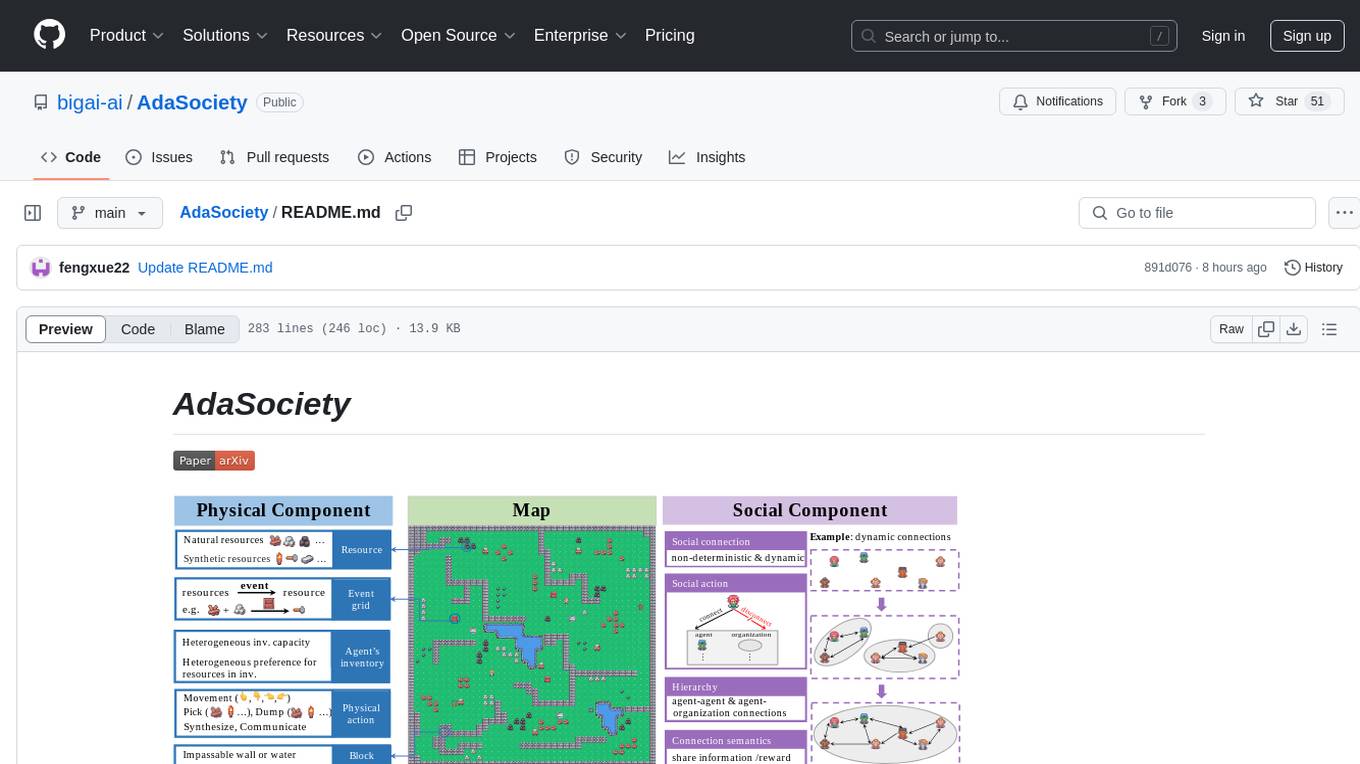Open the fengxue22 profile link

tap(94, 268)
